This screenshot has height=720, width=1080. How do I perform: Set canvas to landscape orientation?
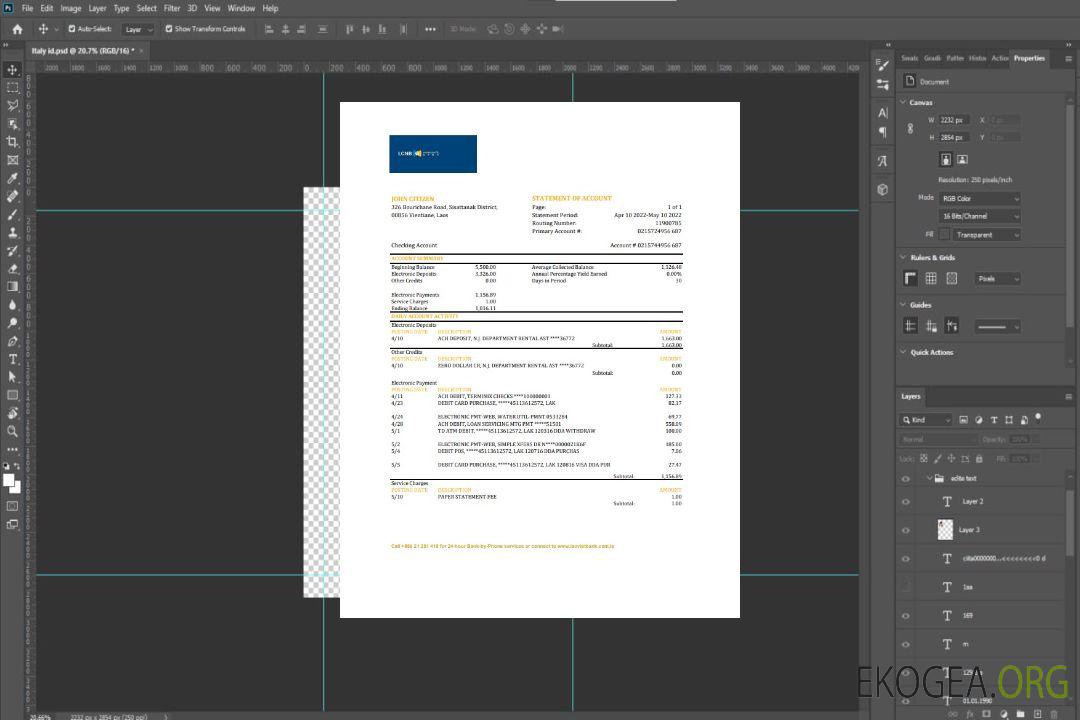pos(962,159)
